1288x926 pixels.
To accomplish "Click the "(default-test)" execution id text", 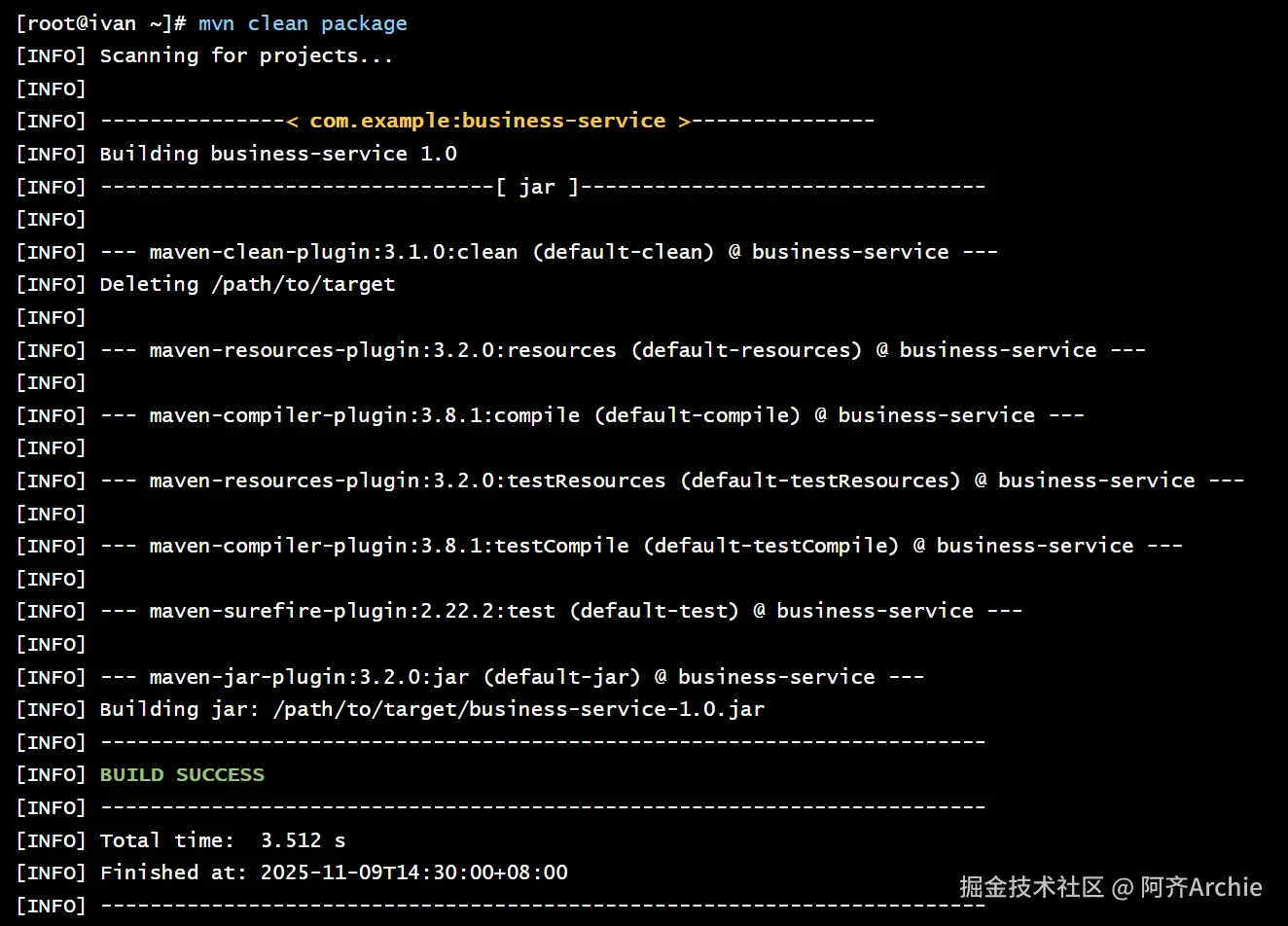I will coord(654,611).
